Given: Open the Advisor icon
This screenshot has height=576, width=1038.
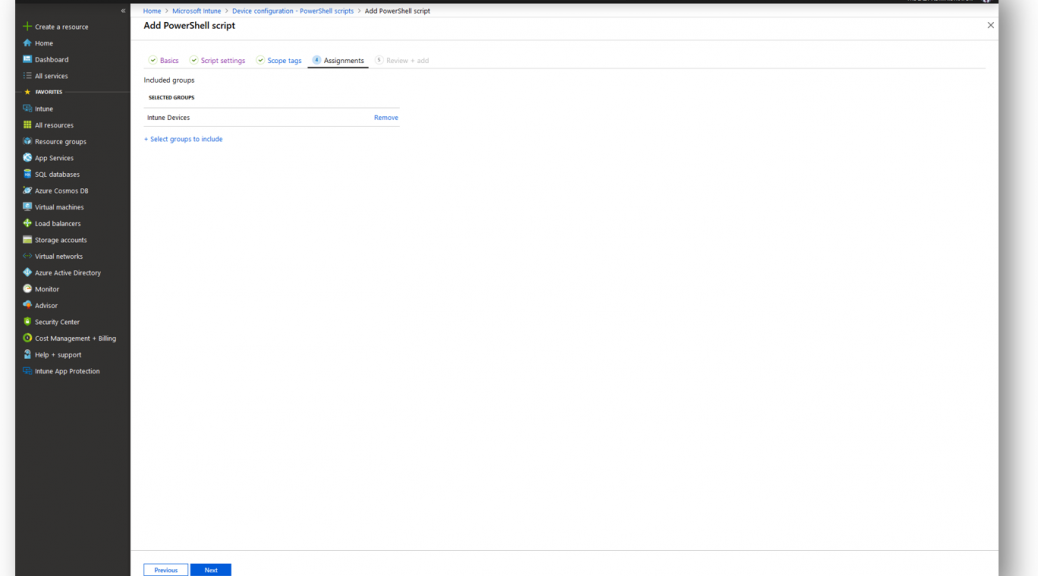Looking at the screenshot, I should point(27,305).
